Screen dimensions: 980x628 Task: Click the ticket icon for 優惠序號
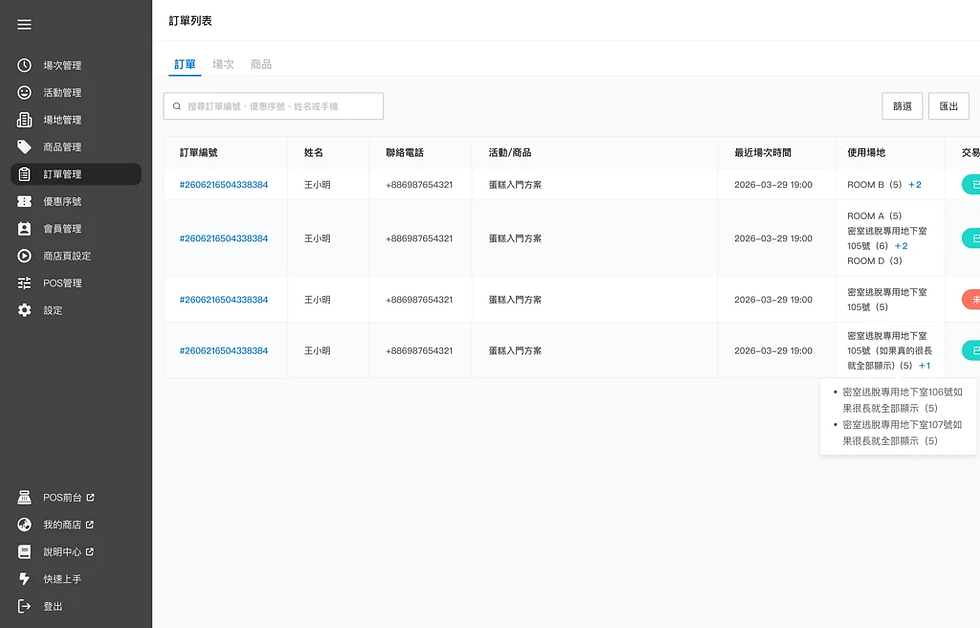click(x=24, y=201)
